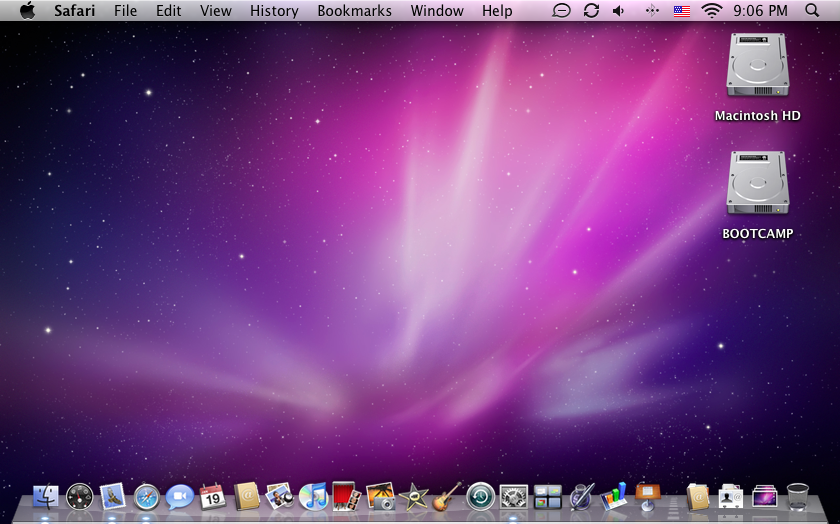The image size is (840, 524).
Task: Open iCal calendar showing 19
Action: 213,496
